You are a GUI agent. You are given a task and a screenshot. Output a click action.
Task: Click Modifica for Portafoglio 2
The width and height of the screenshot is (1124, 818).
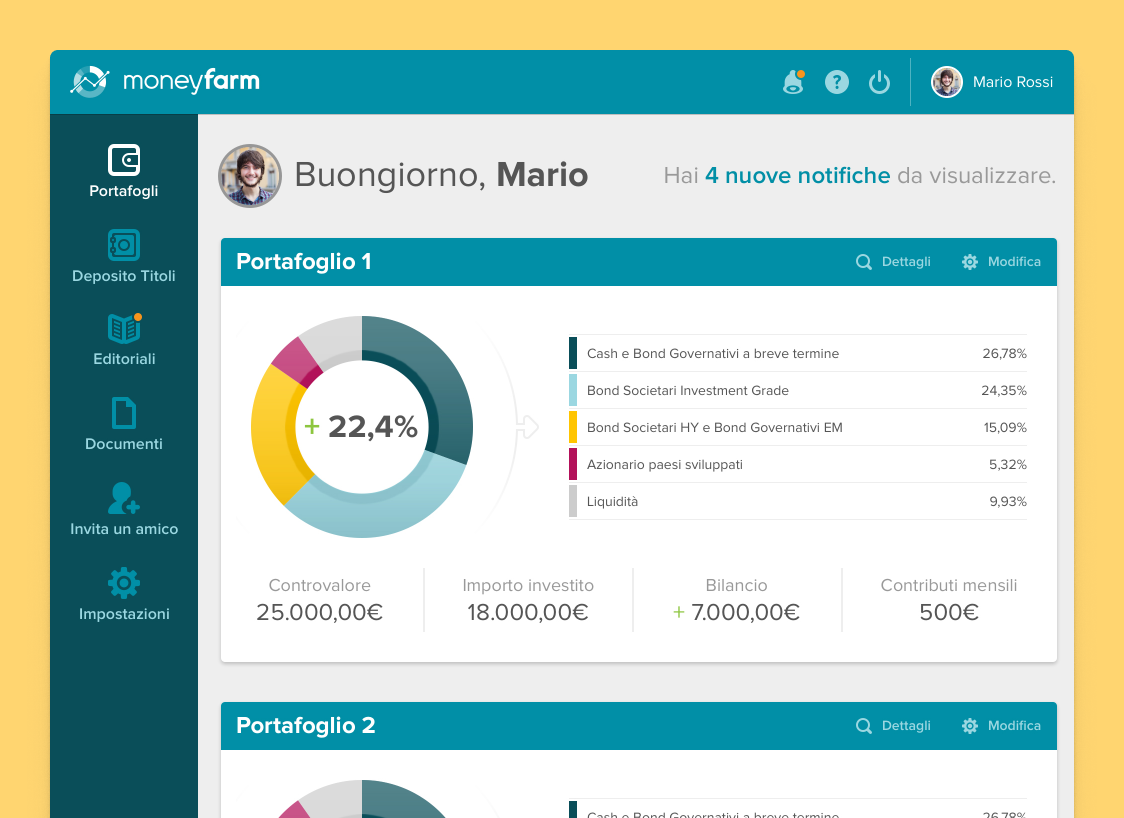point(1014,726)
